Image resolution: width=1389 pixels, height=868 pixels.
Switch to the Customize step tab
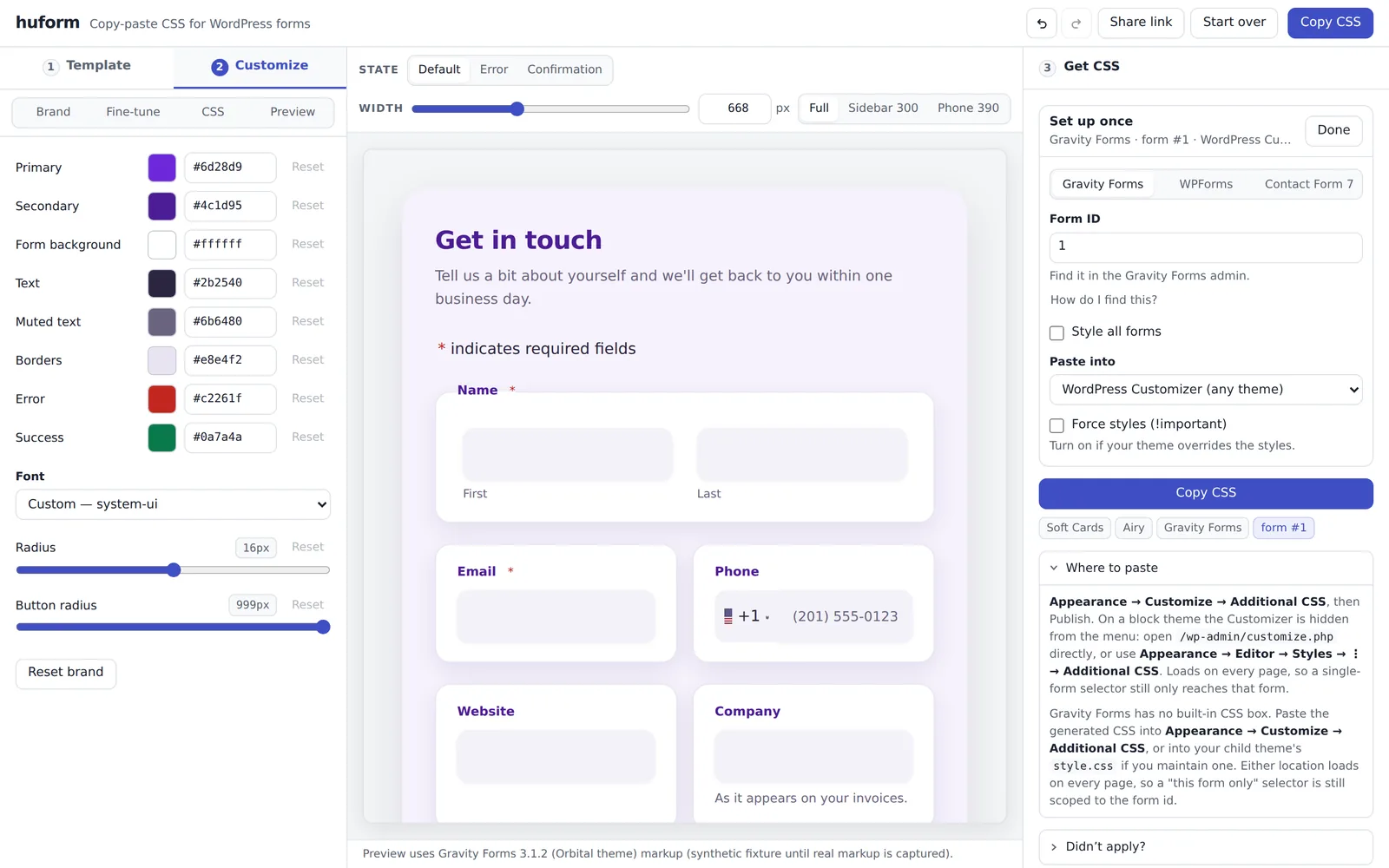[x=260, y=66]
